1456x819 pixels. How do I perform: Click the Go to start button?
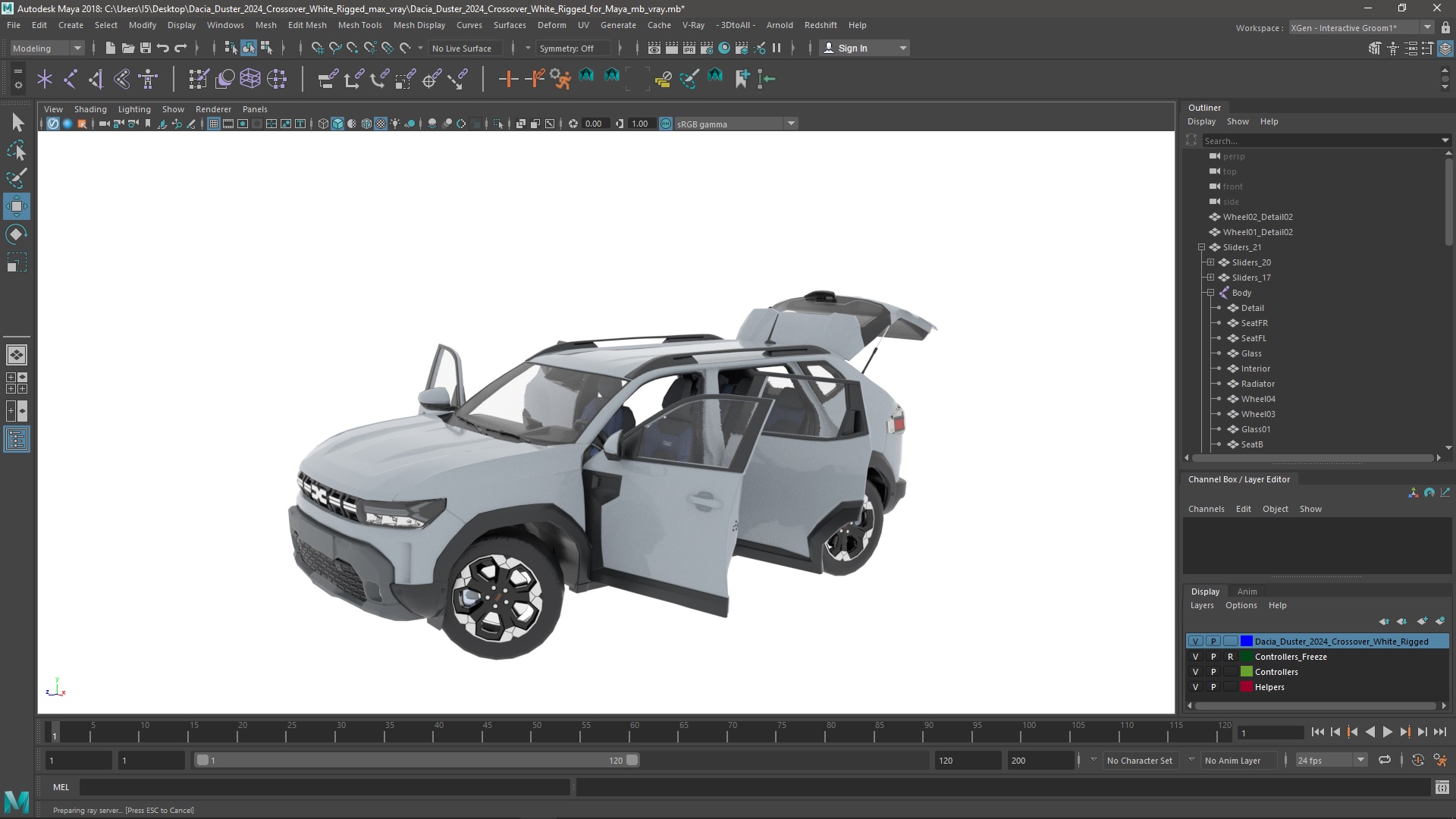point(1317,732)
